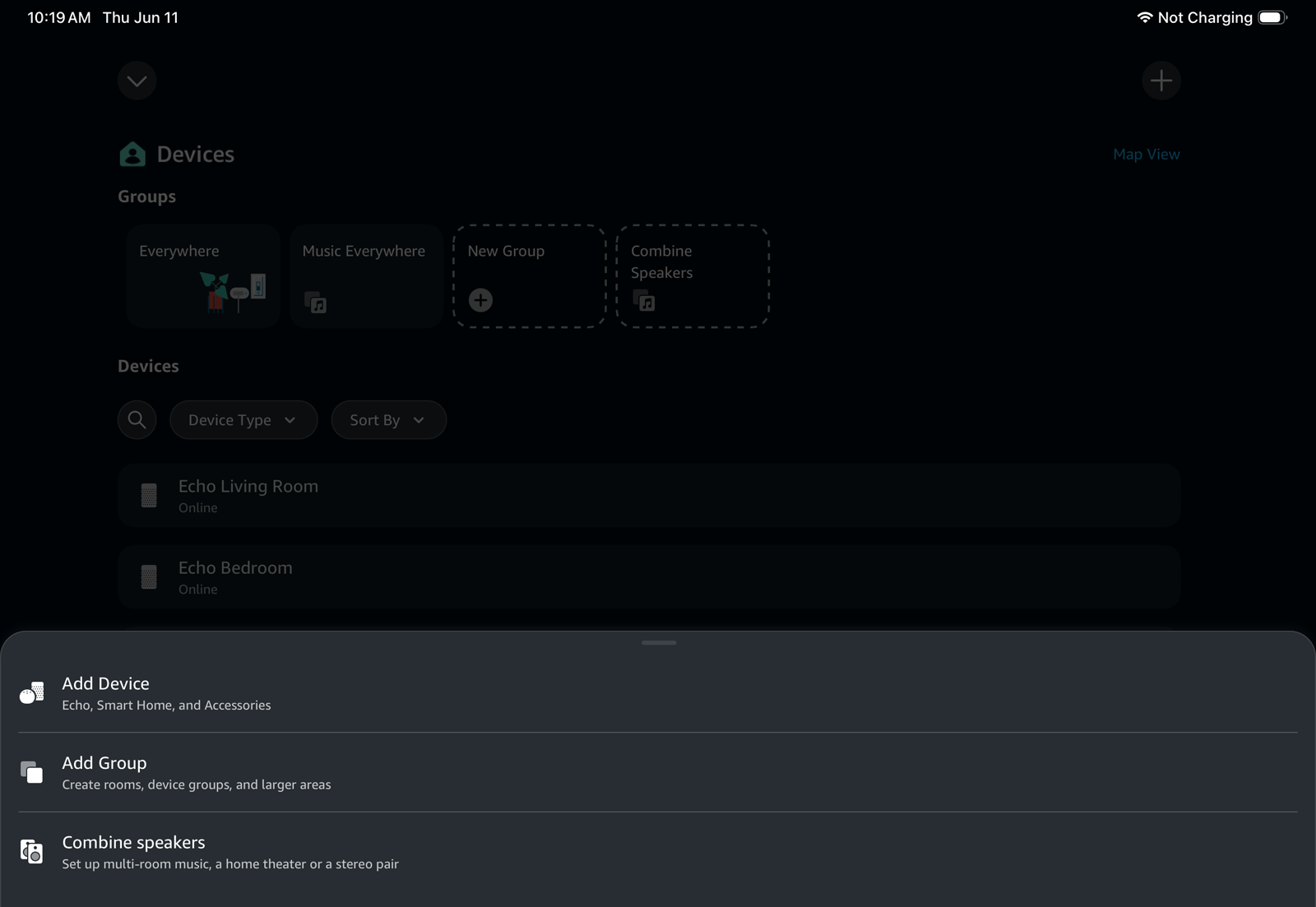Tap music icon in Combine Speakers card

tap(644, 301)
